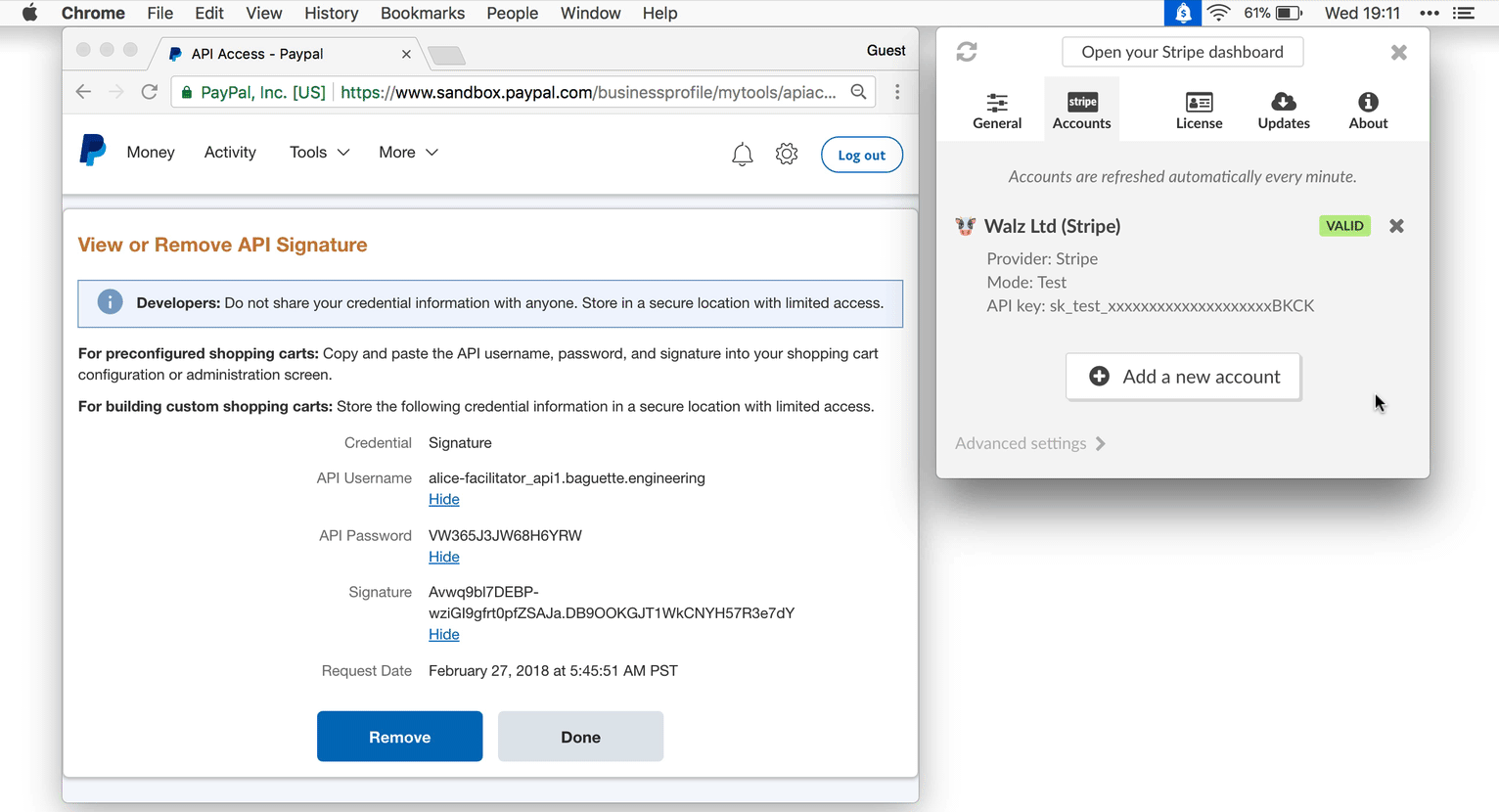
Task: Hide the API Username
Action: pyautogui.click(x=443, y=500)
